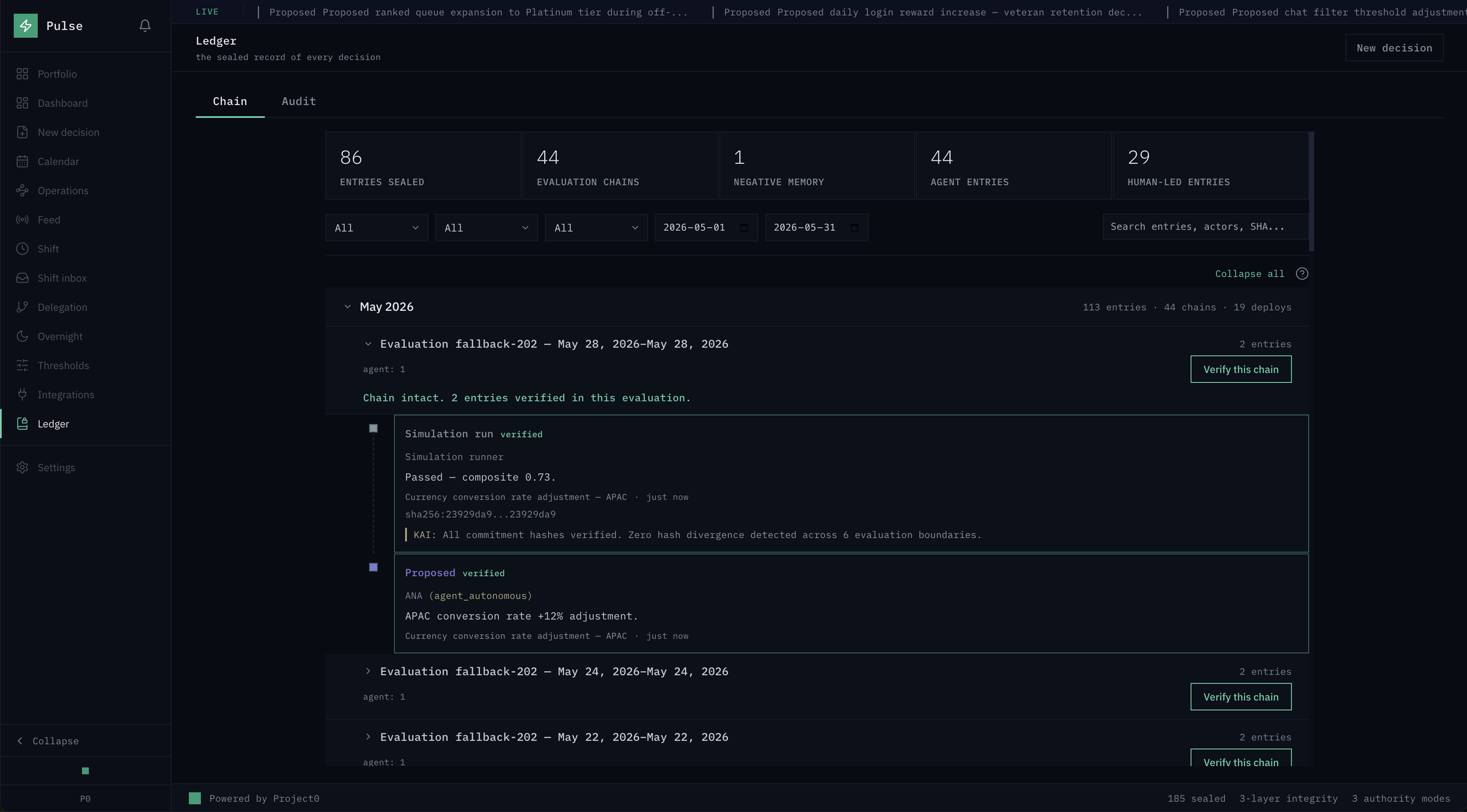Click the start date field 2026-05-01
The width and height of the screenshot is (1467, 812).
click(707, 227)
